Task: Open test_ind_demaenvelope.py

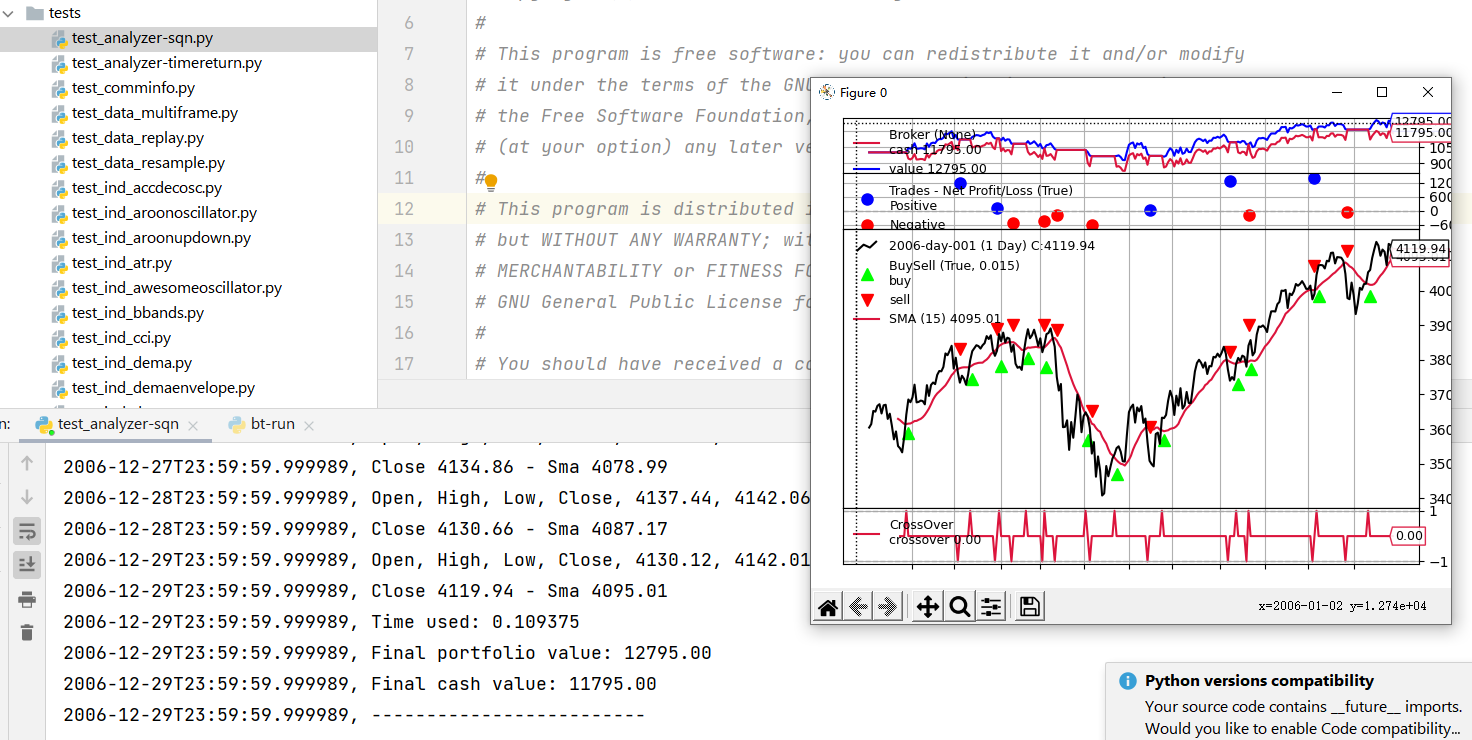Action: coord(163,388)
